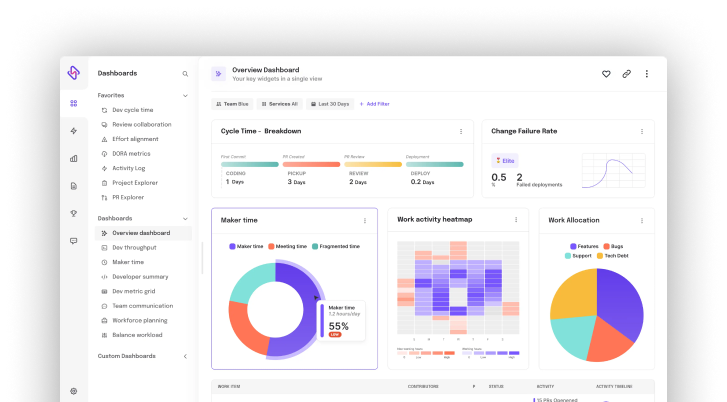This screenshot has width=727, height=402.
Task: Open the bar chart section in left rail
Action: pyautogui.click(x=73, y=158)
